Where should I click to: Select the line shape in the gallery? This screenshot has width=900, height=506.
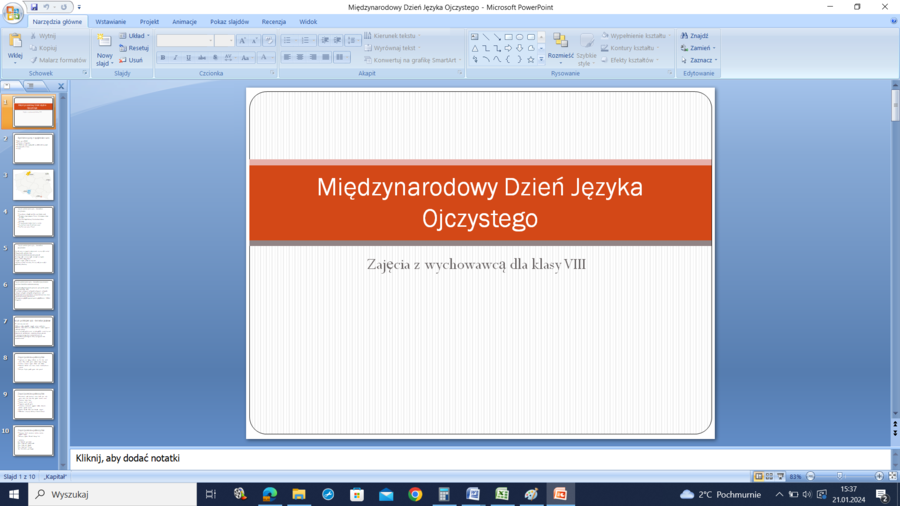point(486,37)
